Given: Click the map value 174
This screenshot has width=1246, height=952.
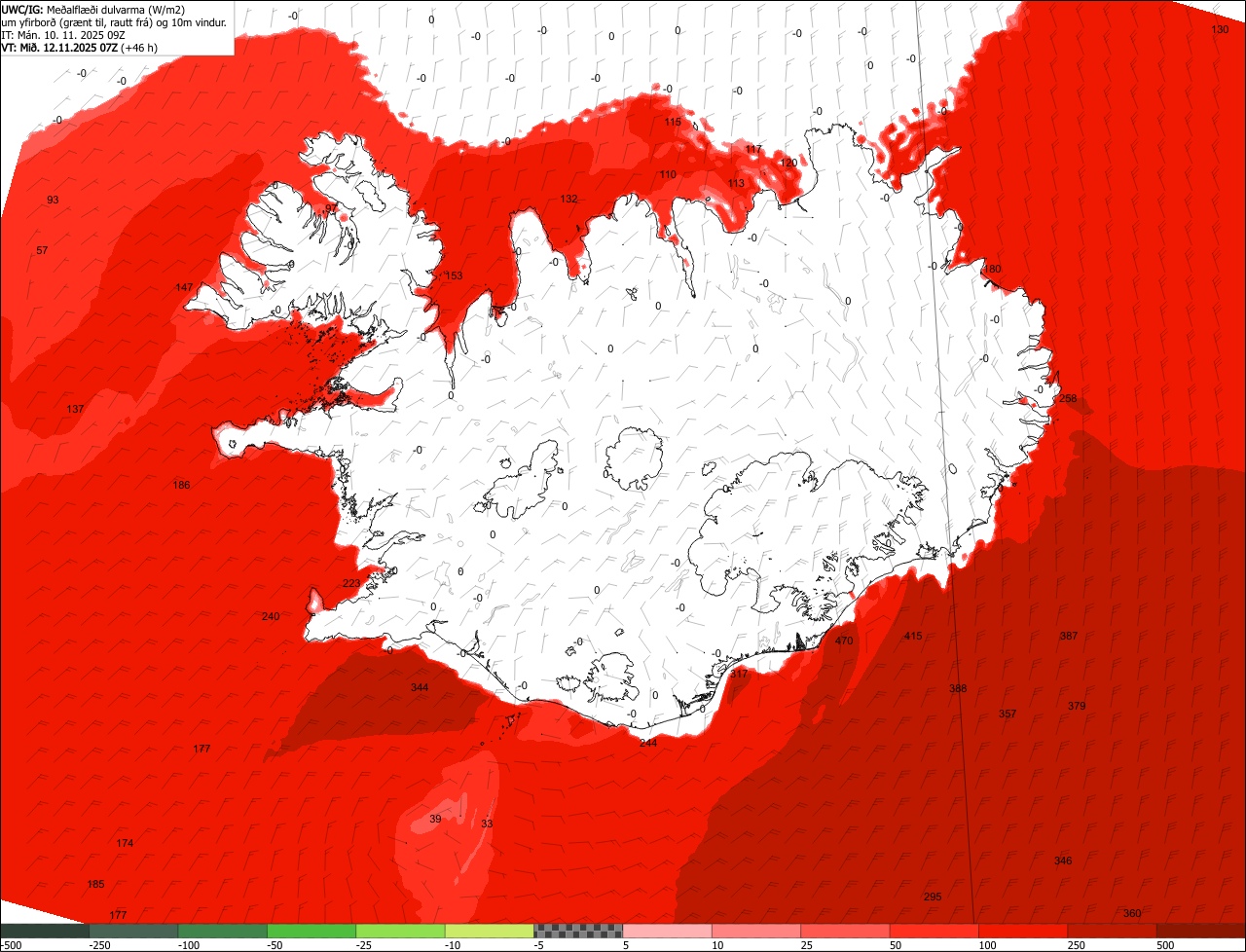Looking at the screenshot, I should pos(125,844).
